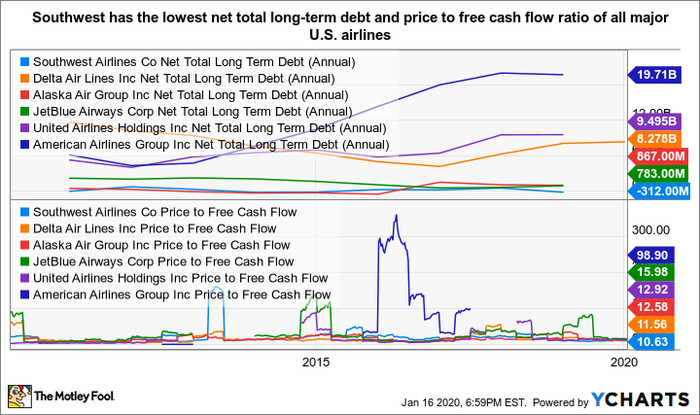Click the chart title about Southwest's debt
Screen dimensions: 700x415
click(350, 26)
